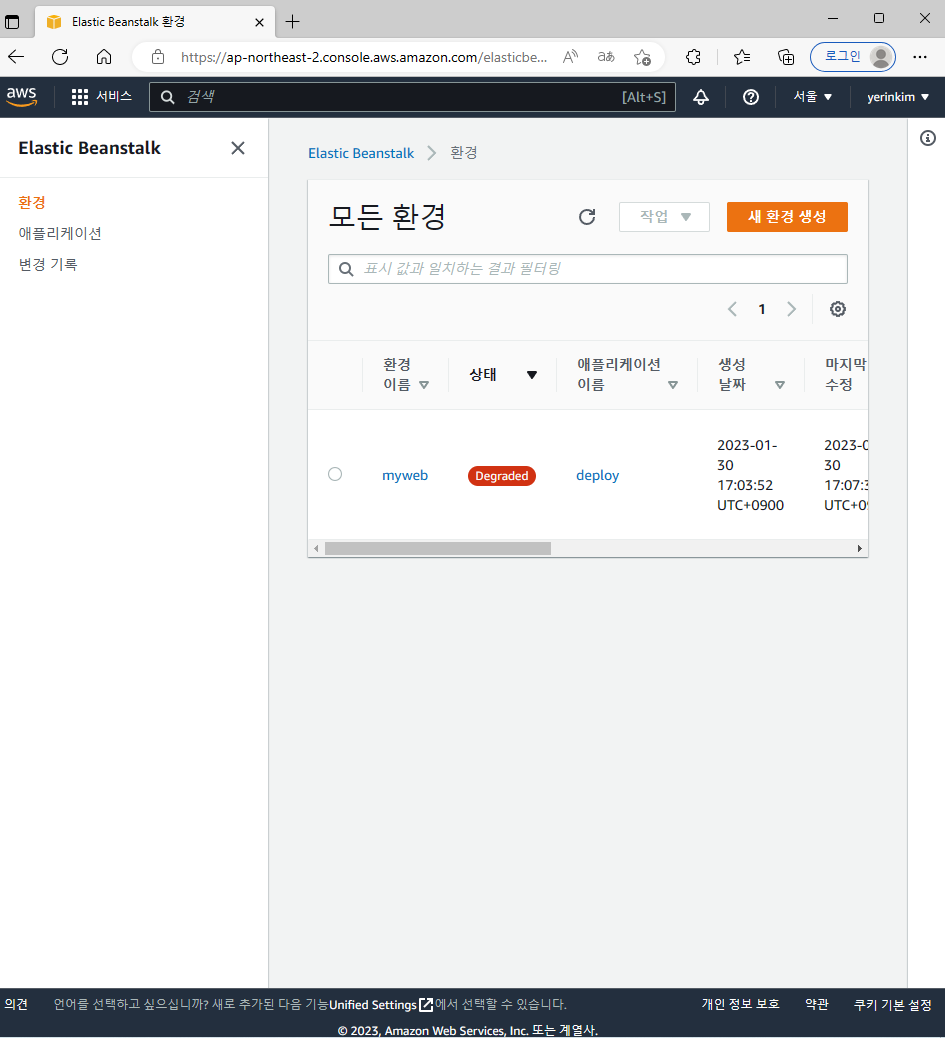
Task: Click page number 1
Action: click(762, 309)
